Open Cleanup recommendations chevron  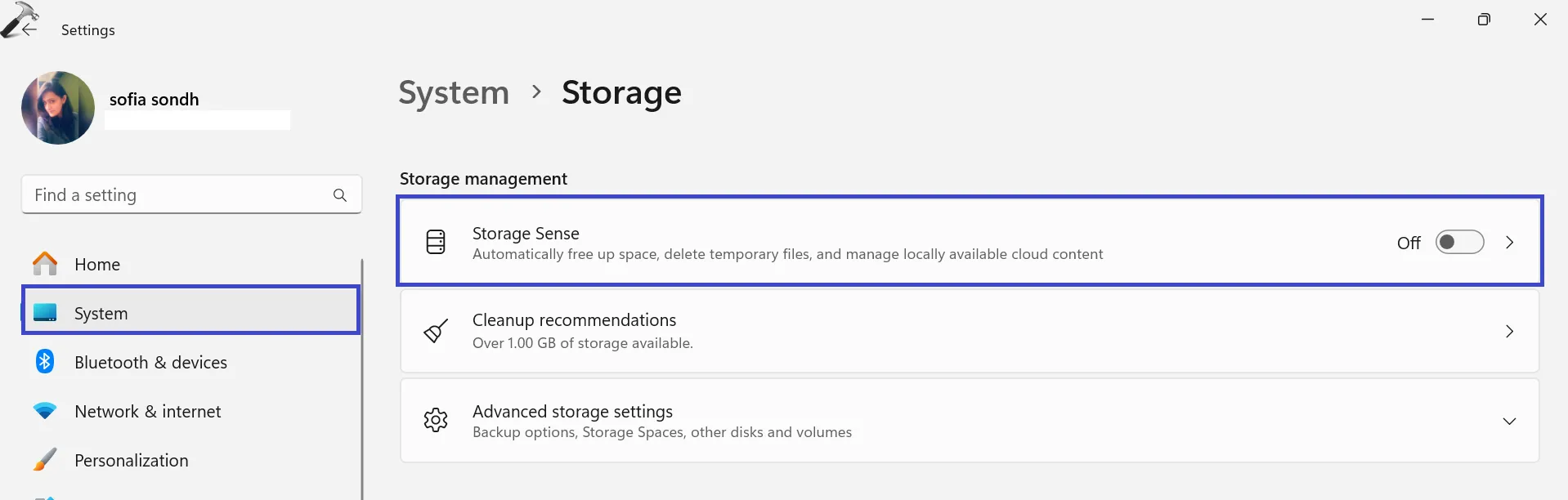point(1509,331)
